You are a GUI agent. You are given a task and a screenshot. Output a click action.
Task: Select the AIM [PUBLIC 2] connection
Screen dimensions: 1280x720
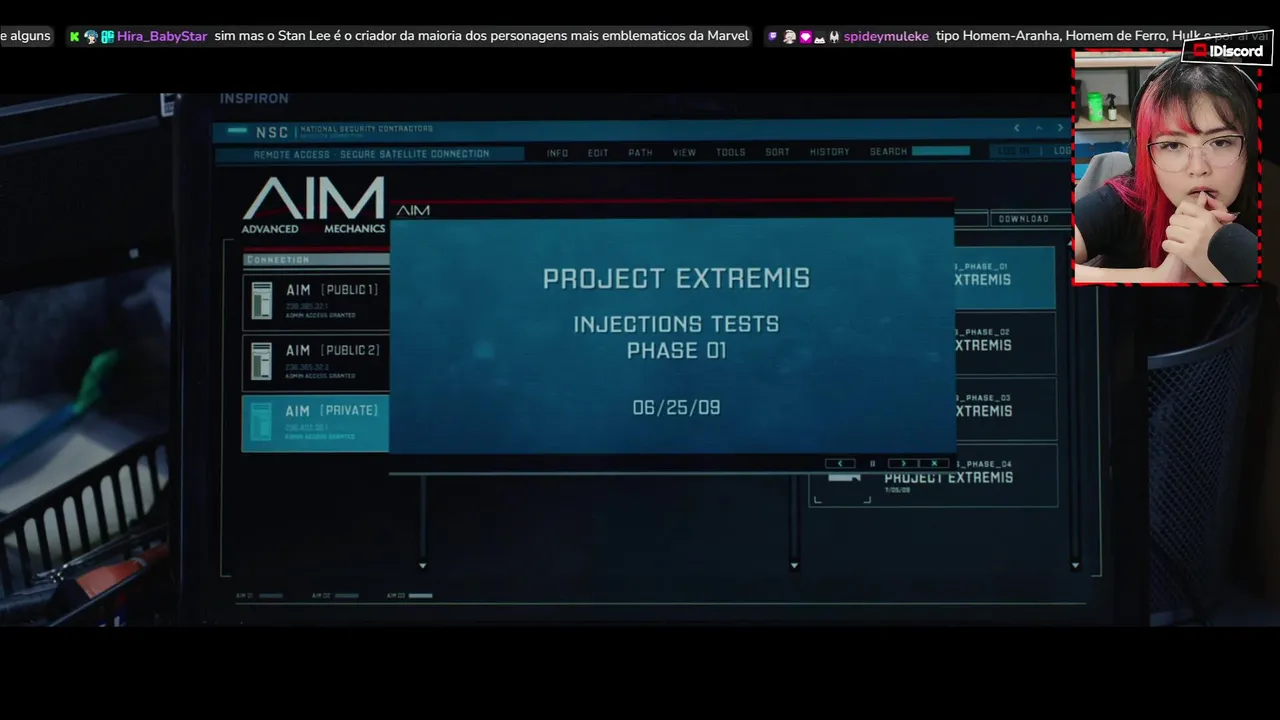point(316,362)
